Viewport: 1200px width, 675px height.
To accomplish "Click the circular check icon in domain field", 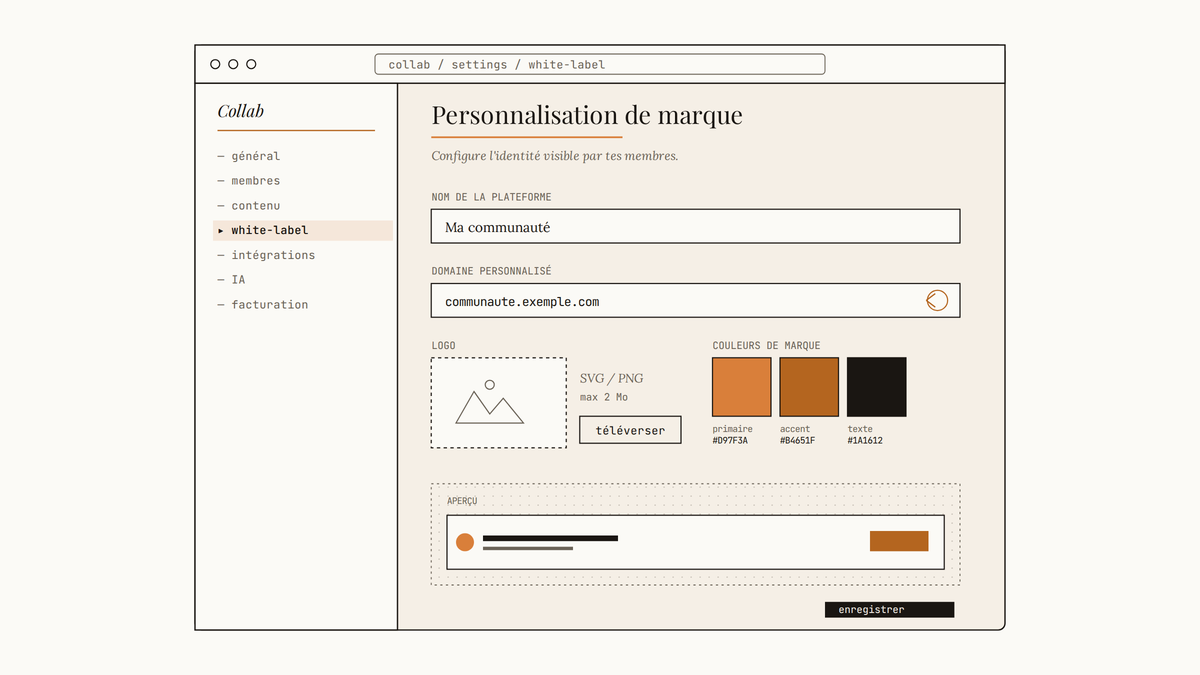I will coord(937,300).
